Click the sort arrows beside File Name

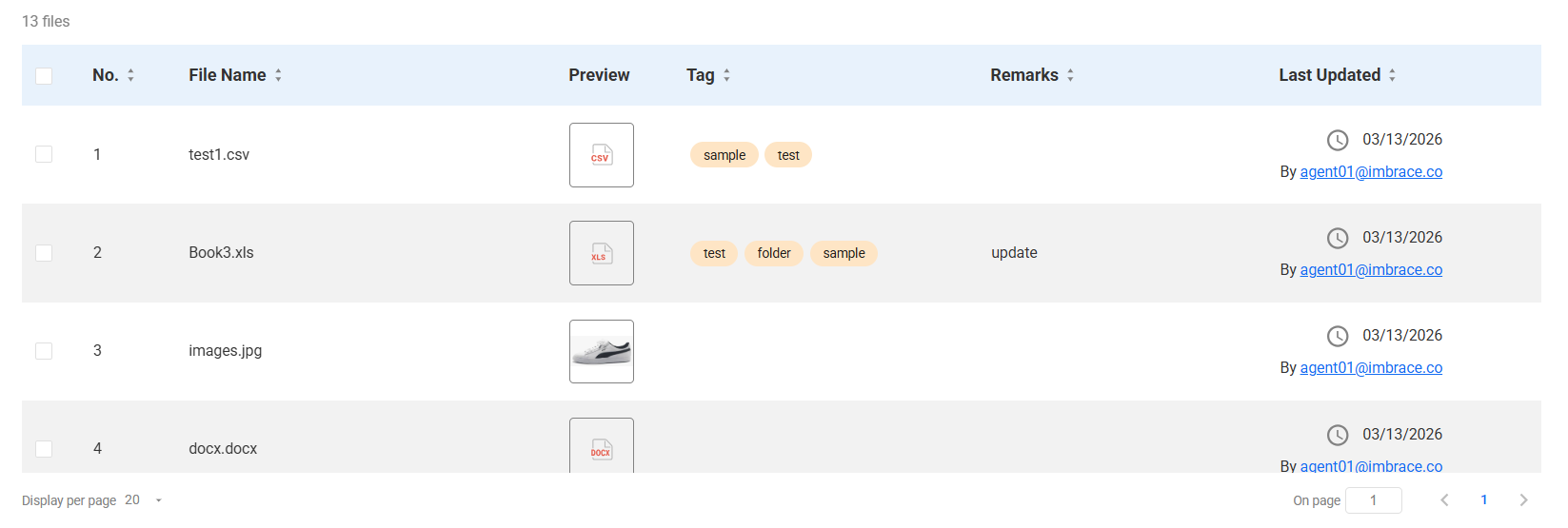[278, 75]
